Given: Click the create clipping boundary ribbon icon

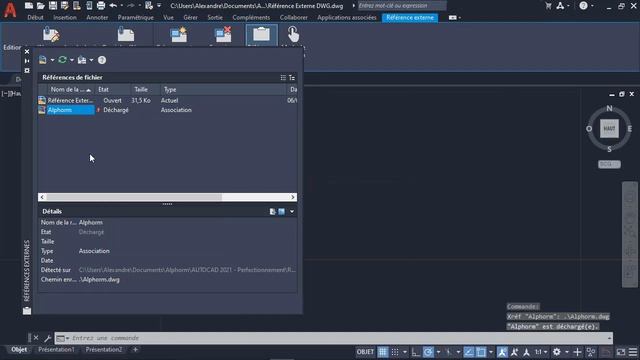Looking at the screenshot, I should tap(179, 35).
